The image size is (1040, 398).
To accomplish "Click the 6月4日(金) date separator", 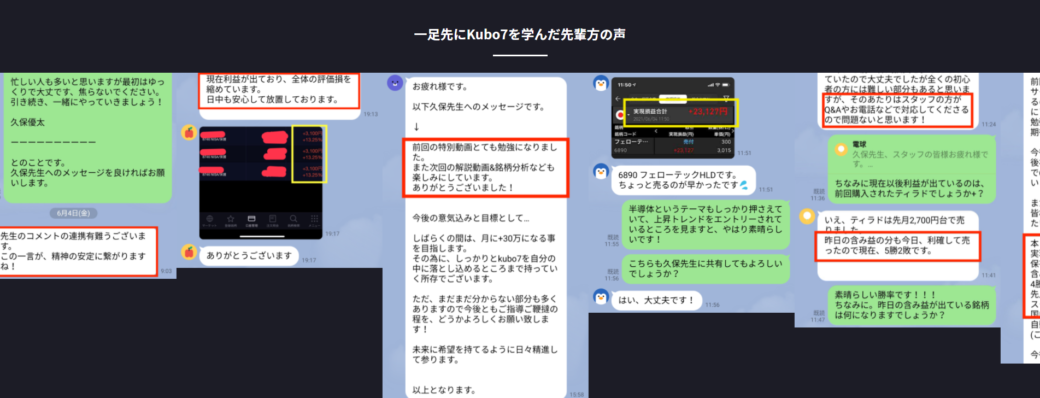I will [74, 213].
